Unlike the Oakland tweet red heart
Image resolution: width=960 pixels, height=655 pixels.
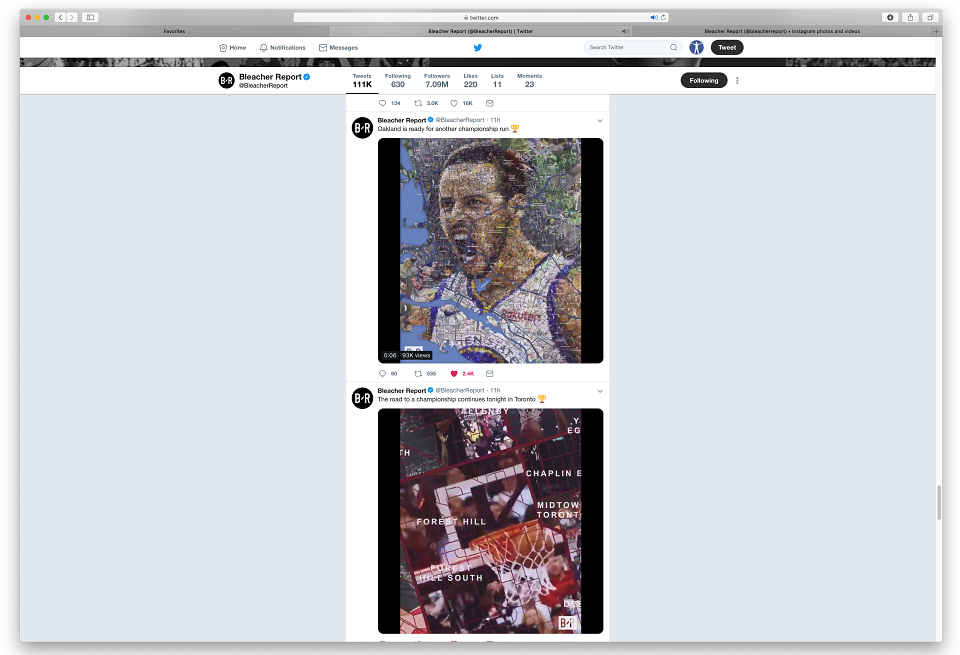pos(454,373)
